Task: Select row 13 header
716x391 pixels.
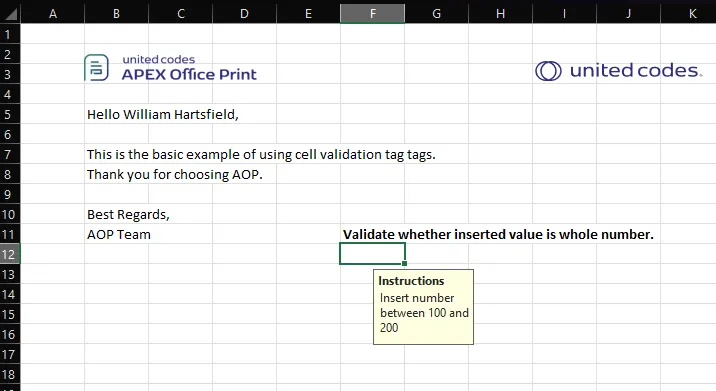Action: pyautogui.click(x=10, y=274)
